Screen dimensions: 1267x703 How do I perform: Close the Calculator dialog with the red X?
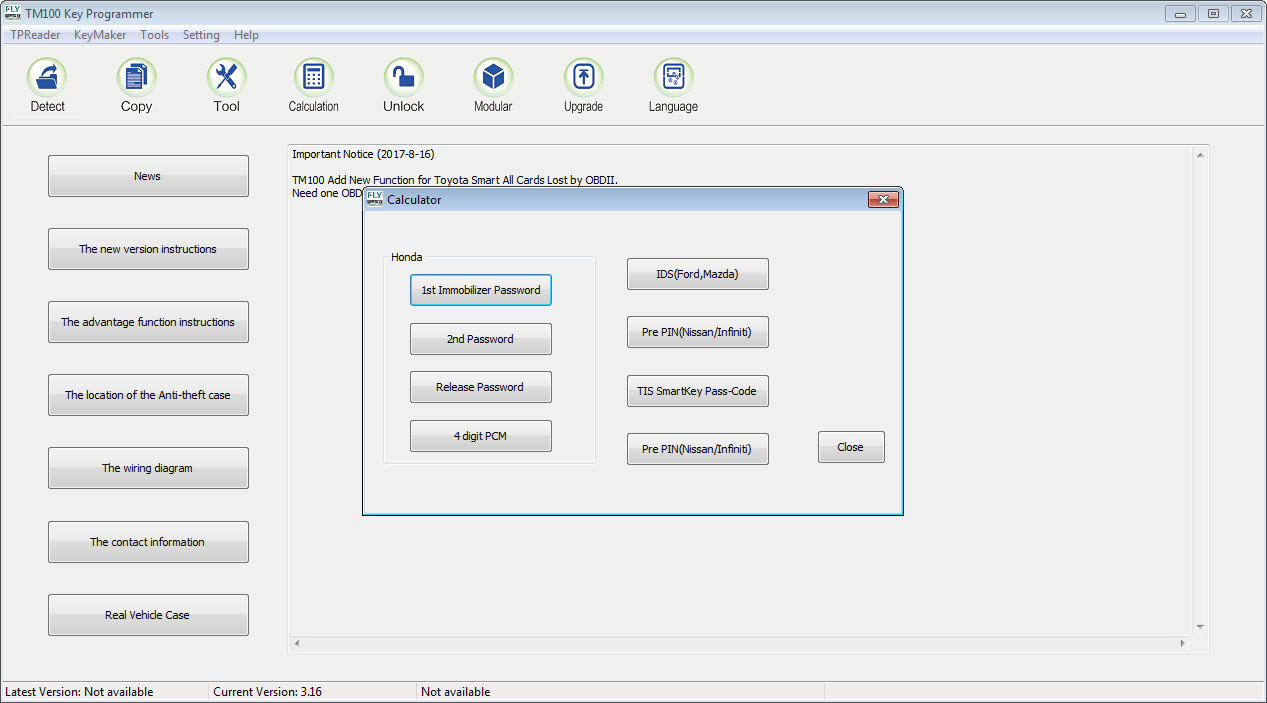point(883,200)
